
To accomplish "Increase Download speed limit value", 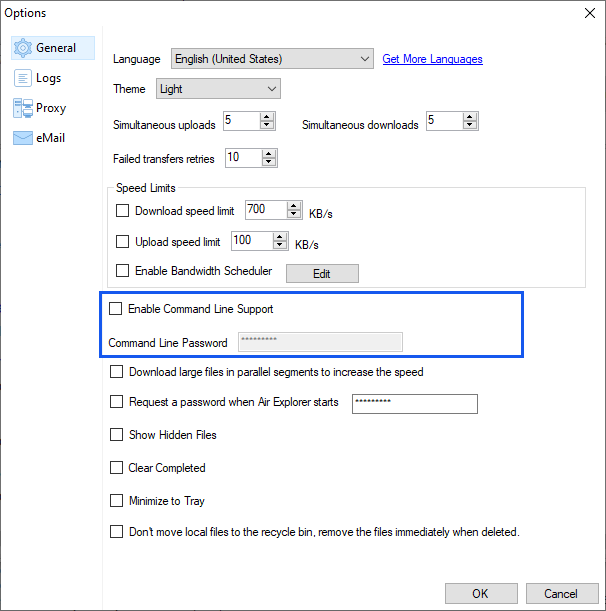I will tap(293, 206).
